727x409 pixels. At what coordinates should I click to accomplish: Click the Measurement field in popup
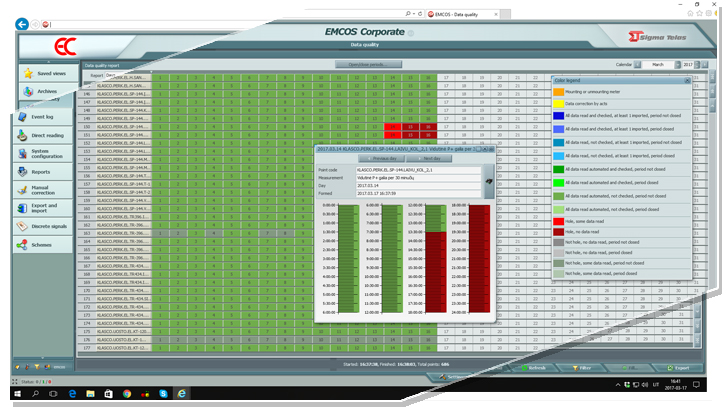418,178
